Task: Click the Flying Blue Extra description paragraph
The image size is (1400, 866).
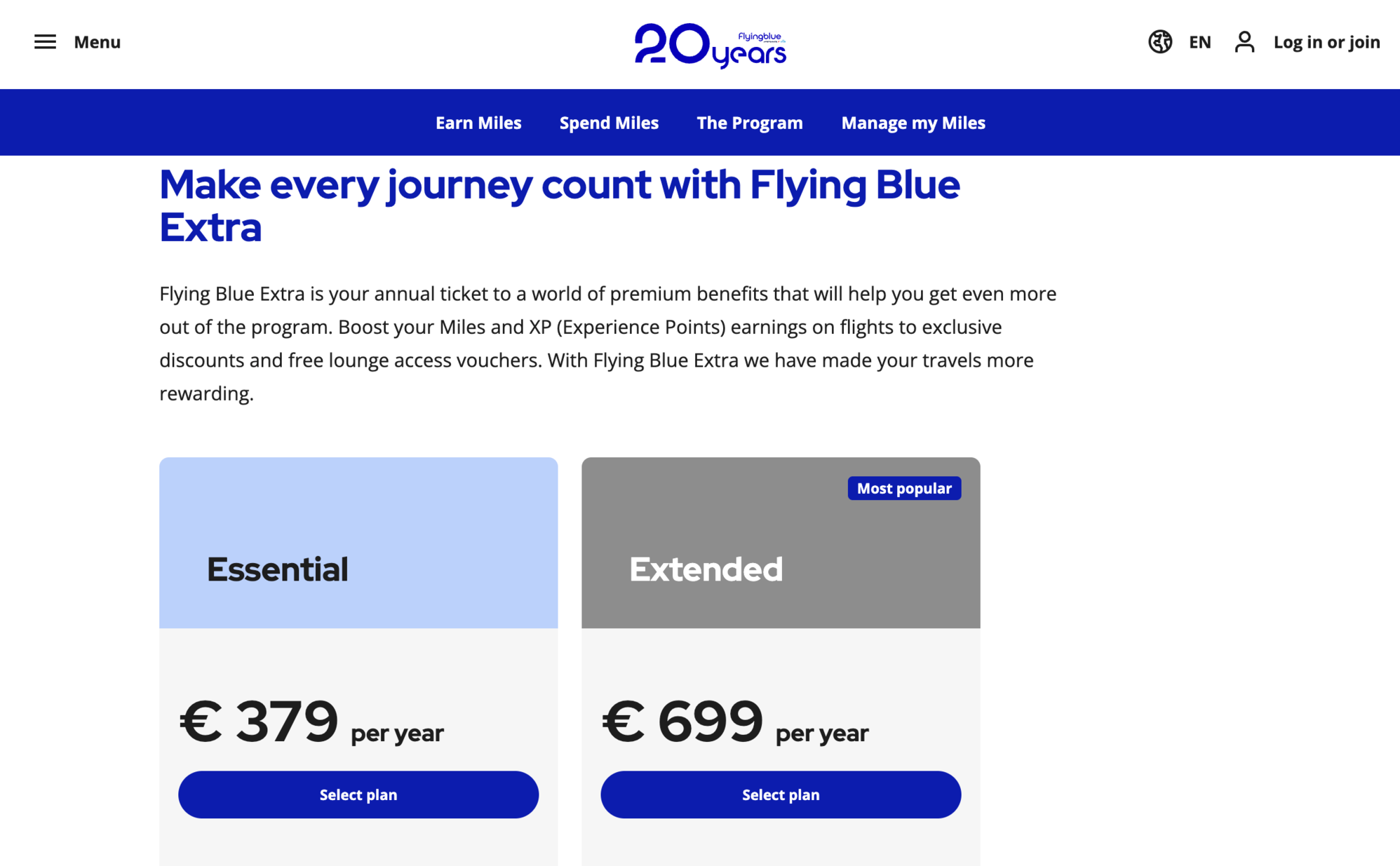Action: tap(608, 343)
